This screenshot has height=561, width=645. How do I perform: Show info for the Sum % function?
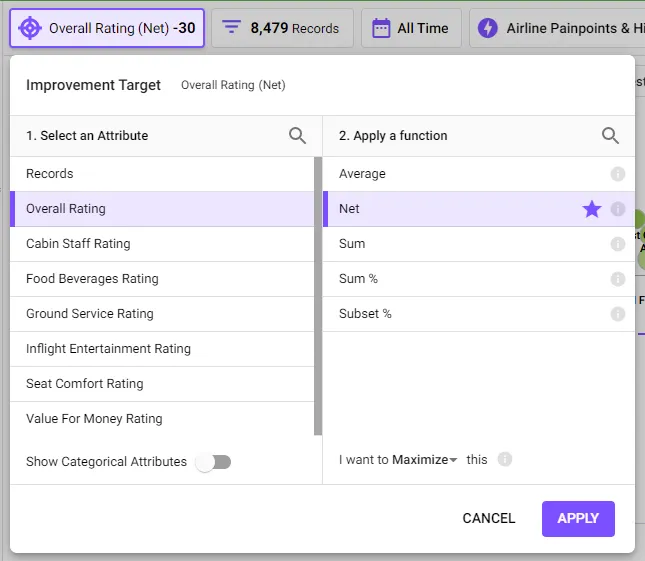click(617, 279)
